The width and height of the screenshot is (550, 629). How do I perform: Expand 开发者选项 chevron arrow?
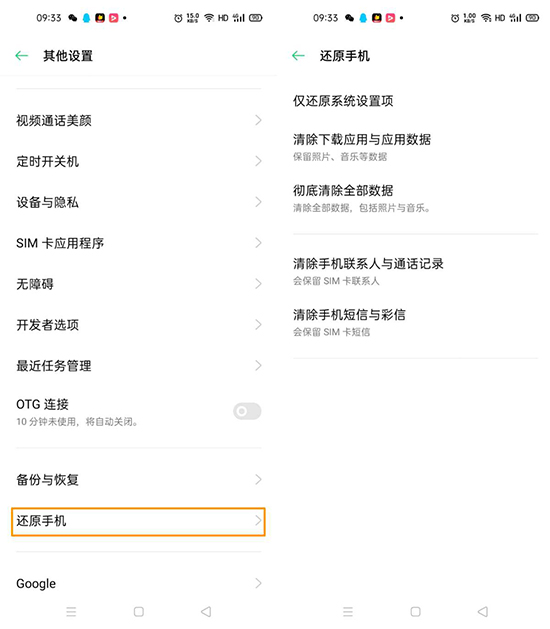[x=258, y=325]
